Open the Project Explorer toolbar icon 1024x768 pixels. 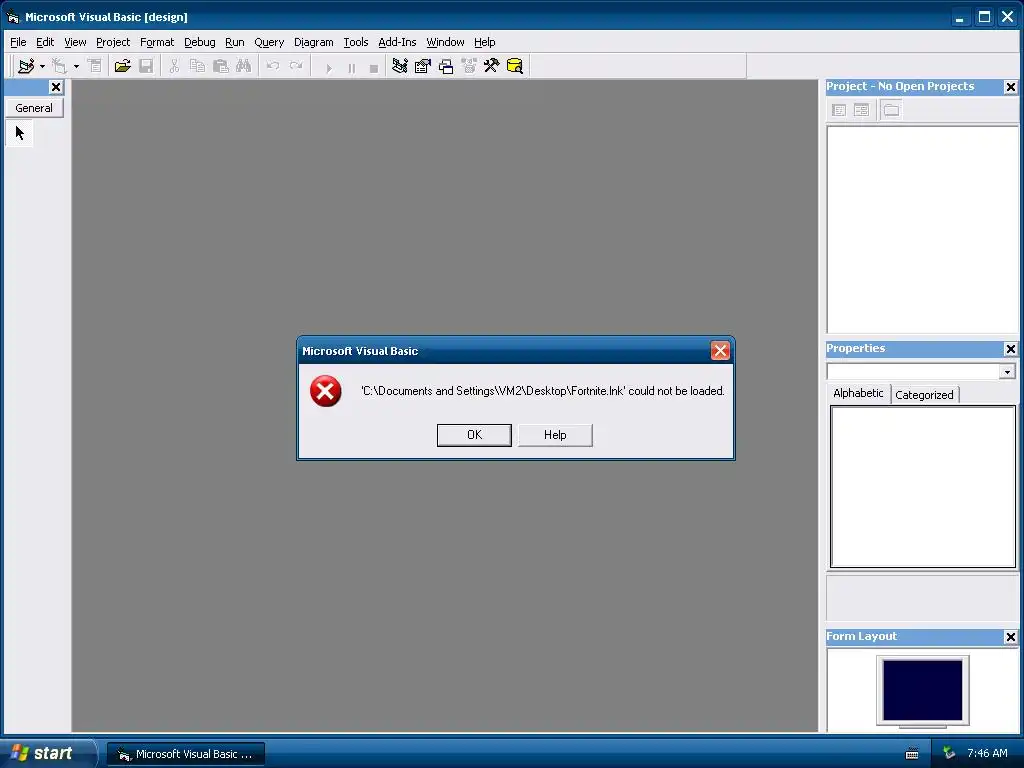click(x=400, y=66)
